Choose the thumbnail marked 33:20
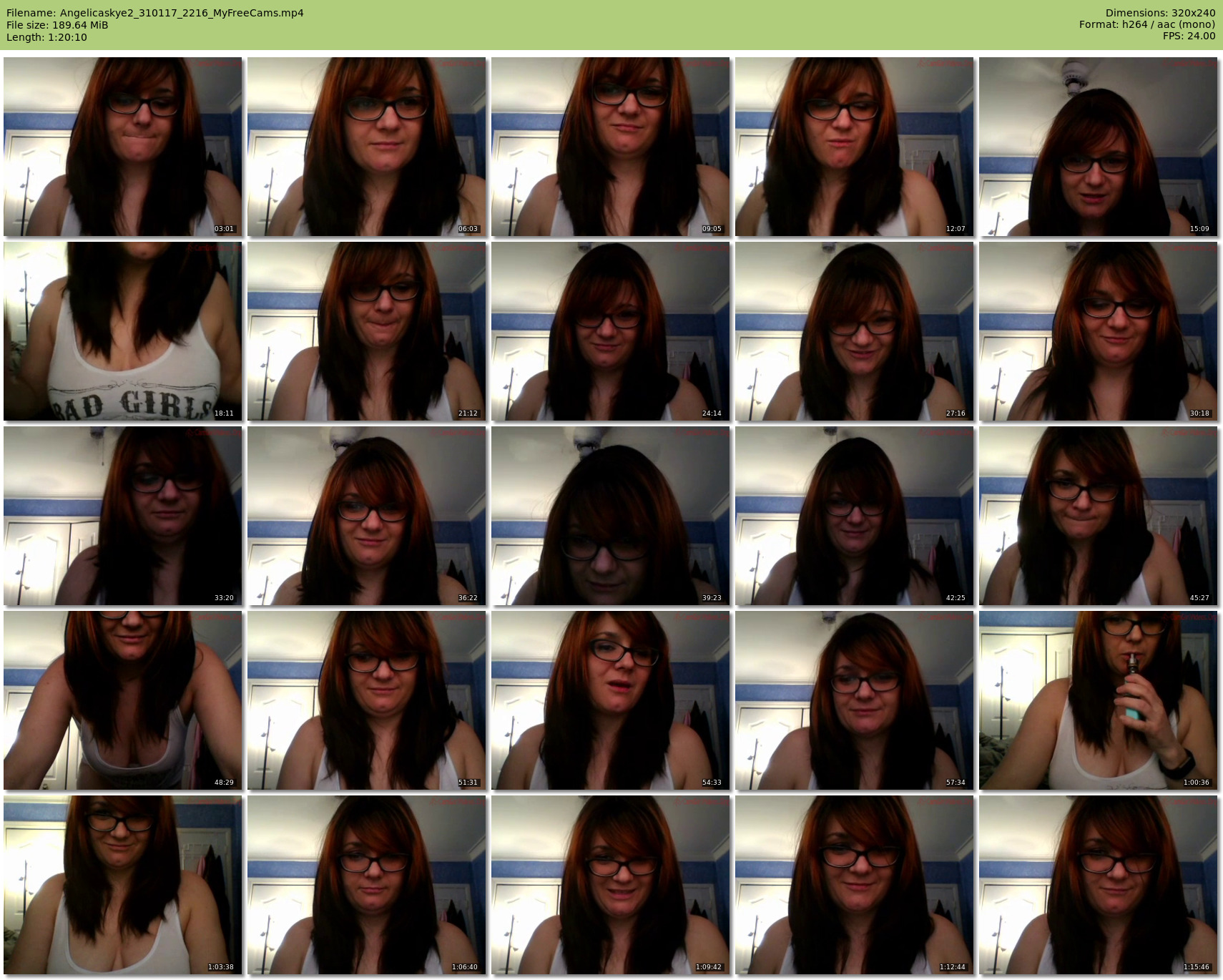The image size is (1223, 980). pyautogui.click(x=123, y=516)
